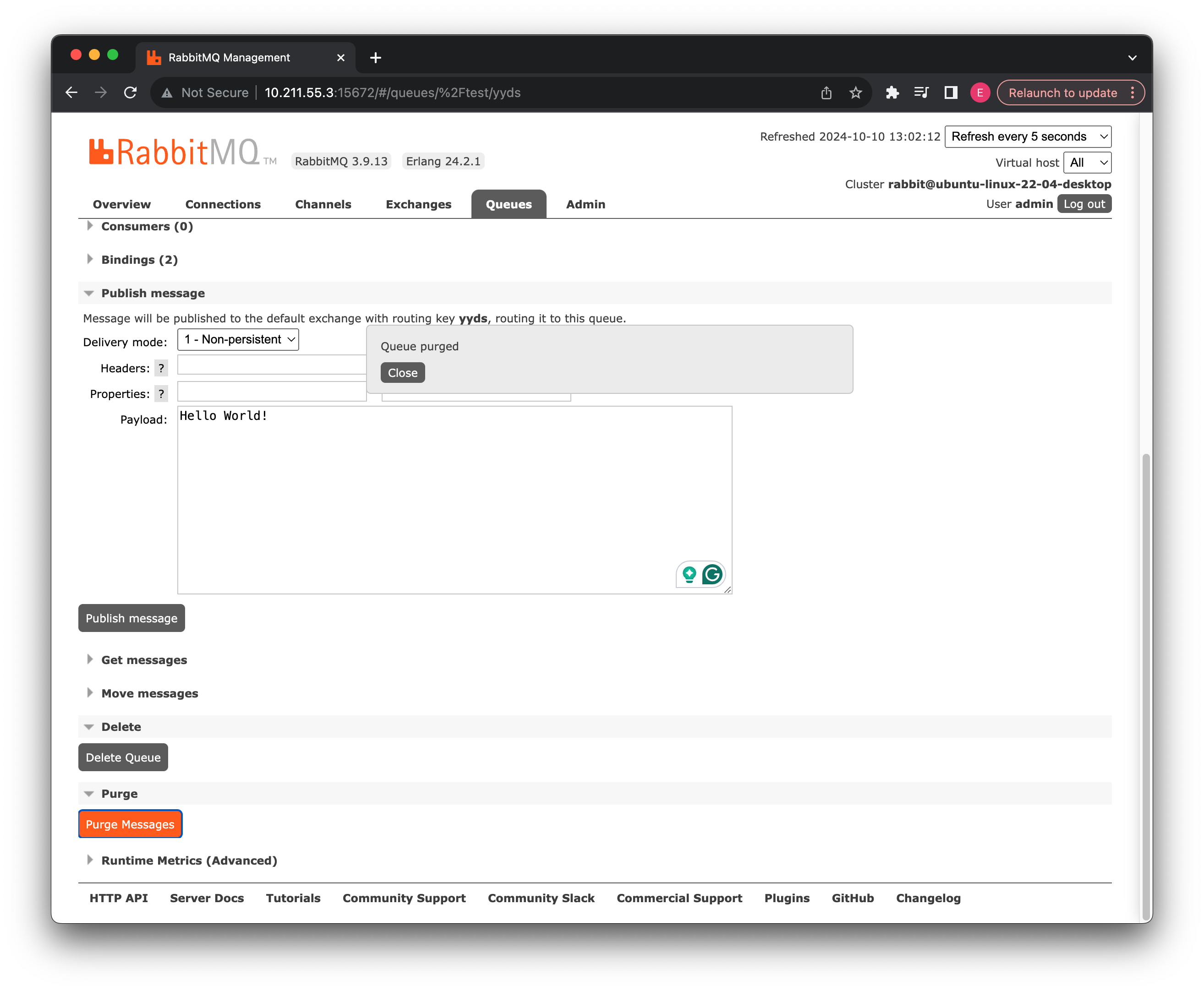Image resolution: width=1204 pixels, height=991 pixels.
Task: Click the Grammarly icon in the payload area
Action: pyautogui.click(x=711, y=575)
